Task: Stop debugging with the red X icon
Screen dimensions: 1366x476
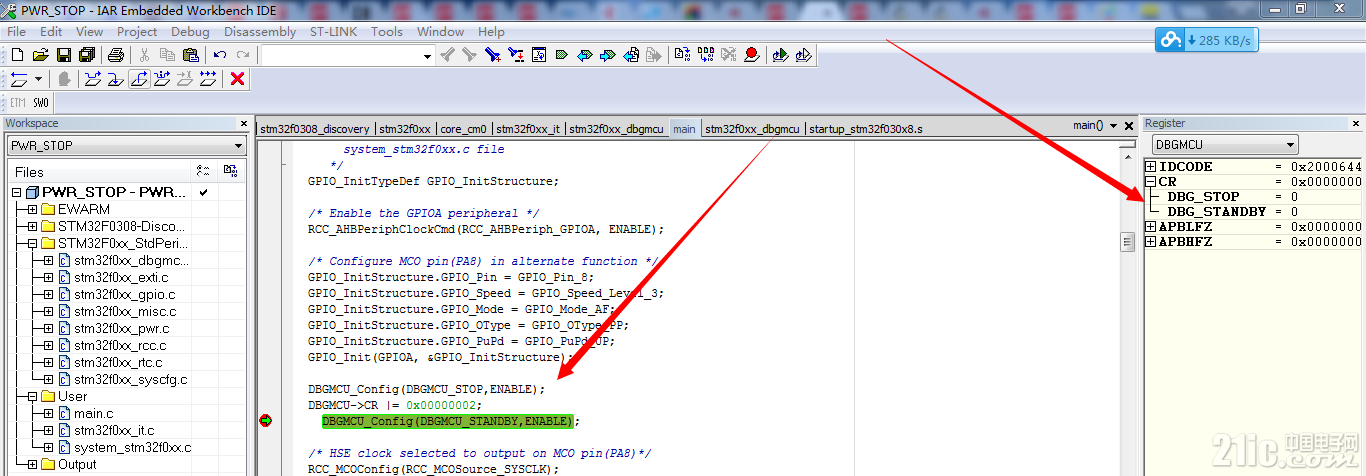Action: click(x=237, y=79)
